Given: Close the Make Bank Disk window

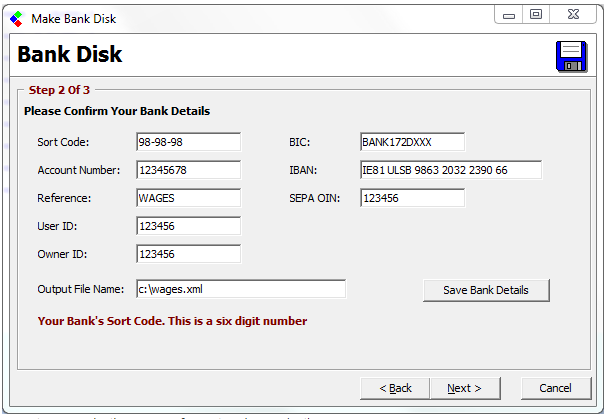Looking at the screenshot, I should [573, 14].
